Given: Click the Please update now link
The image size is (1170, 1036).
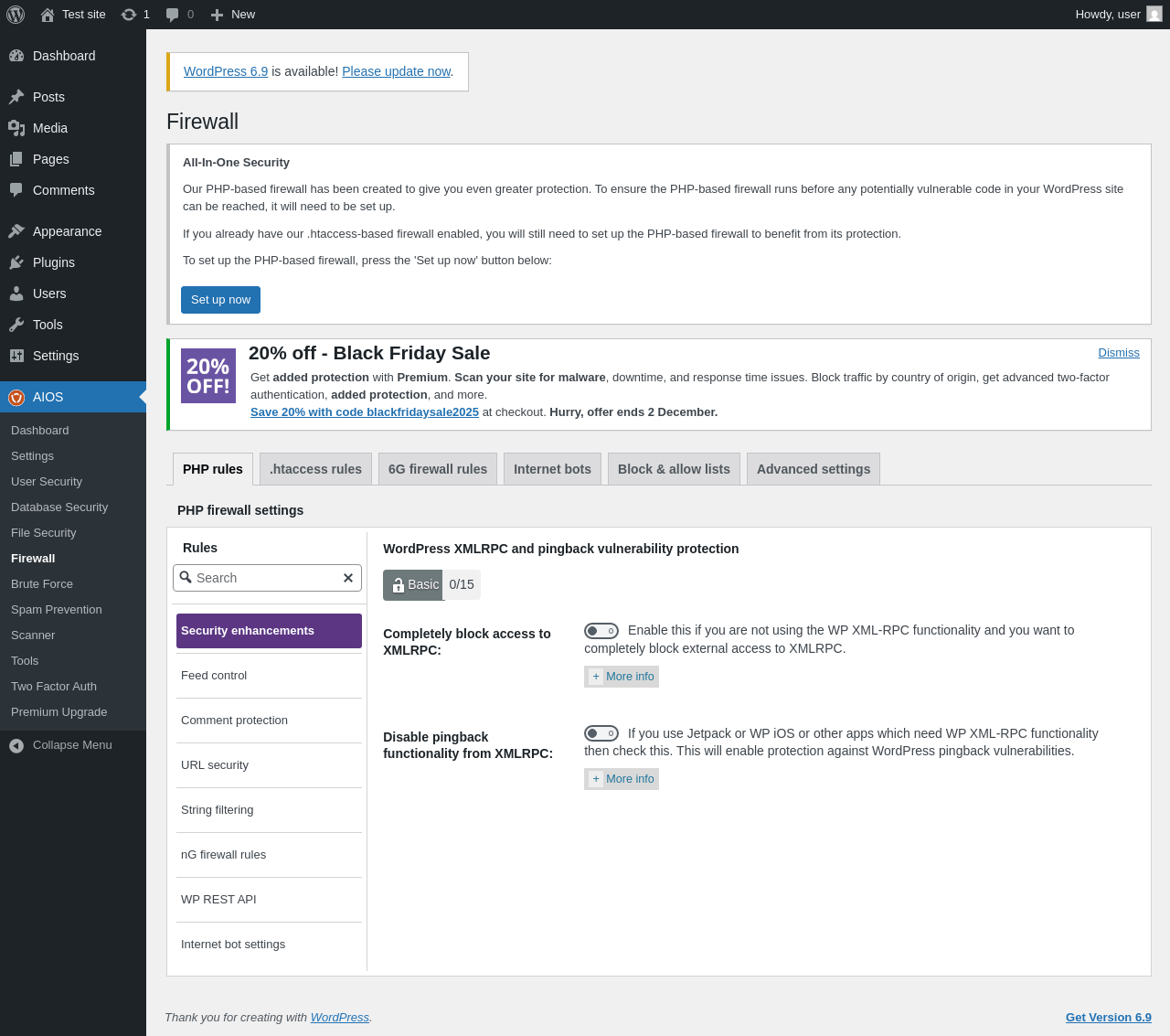Looking at the screenshot, I should [x=396, y=71].
